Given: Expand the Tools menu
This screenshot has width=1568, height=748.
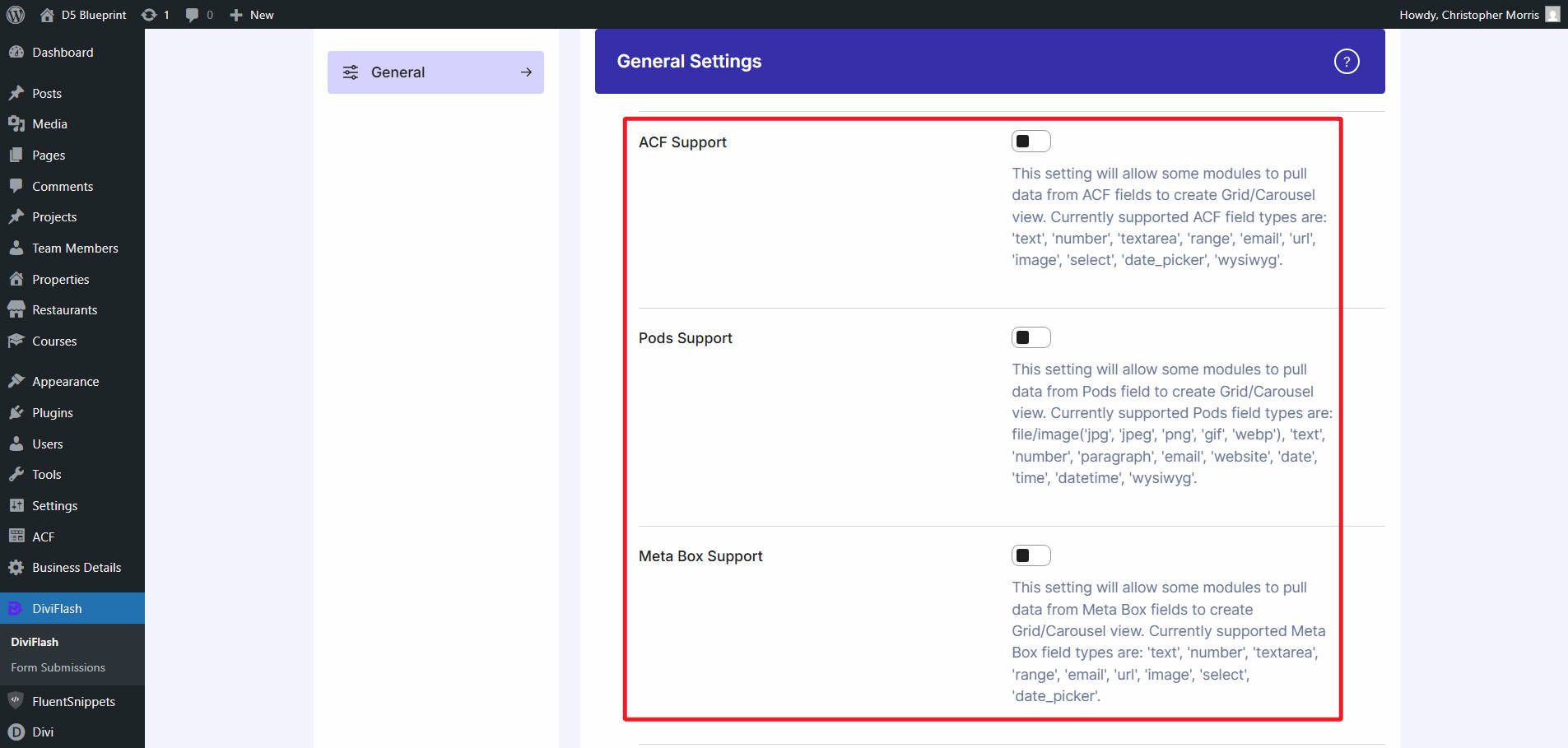Looking at the screenshot, I should pyautogui.click(x=46, y=474).
